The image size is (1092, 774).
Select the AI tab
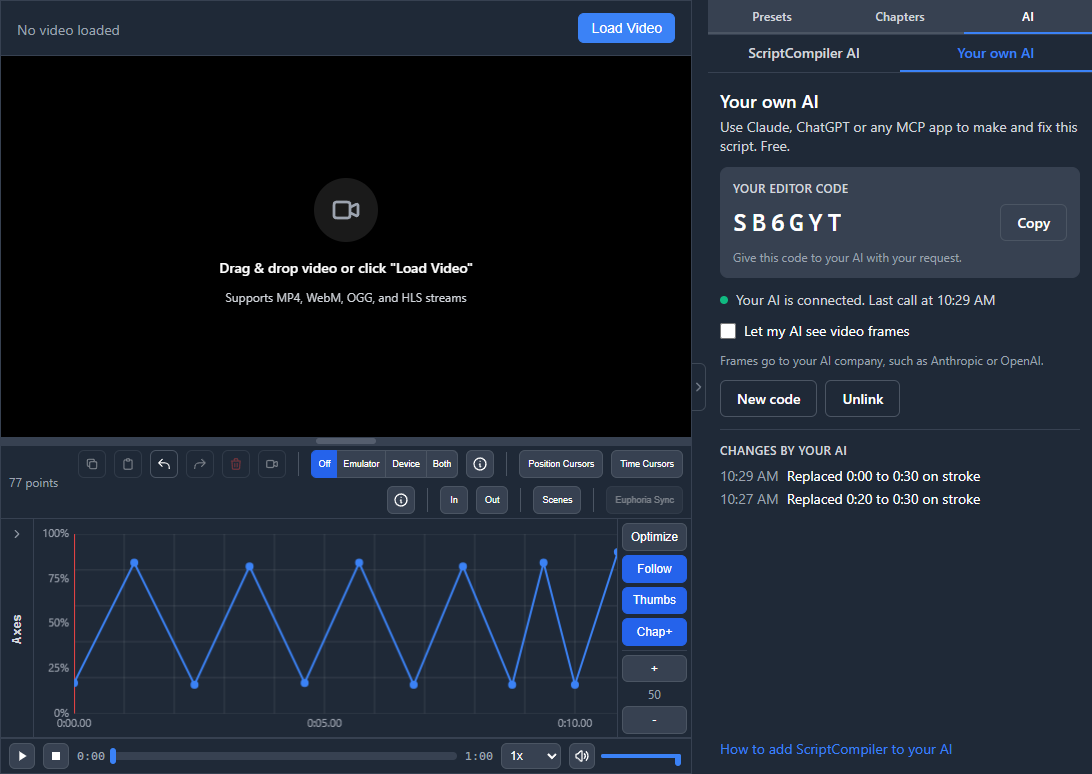(x=1027, y=17)
